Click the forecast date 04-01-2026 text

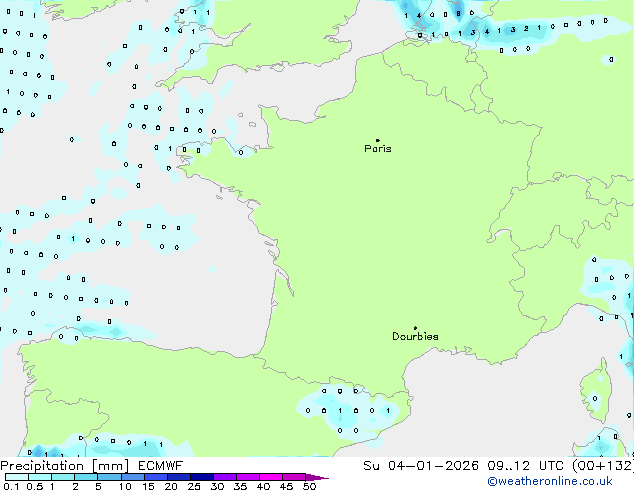(x=433, y=466)
